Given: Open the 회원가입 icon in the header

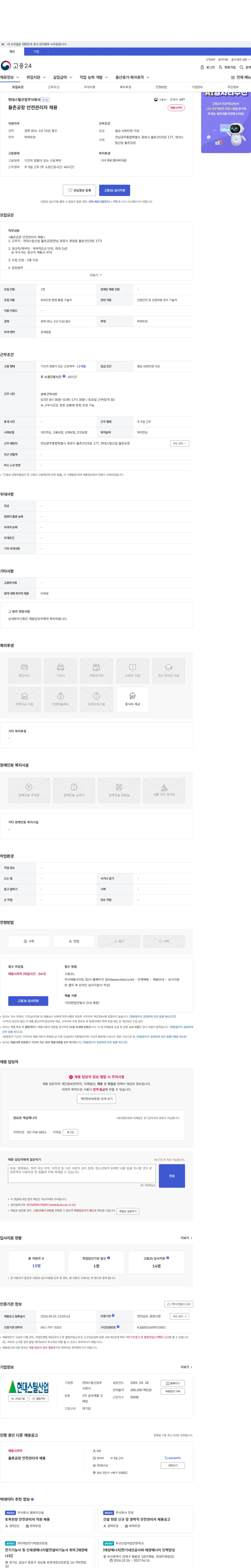Looking at the screenshot, I should pos(227,67).
